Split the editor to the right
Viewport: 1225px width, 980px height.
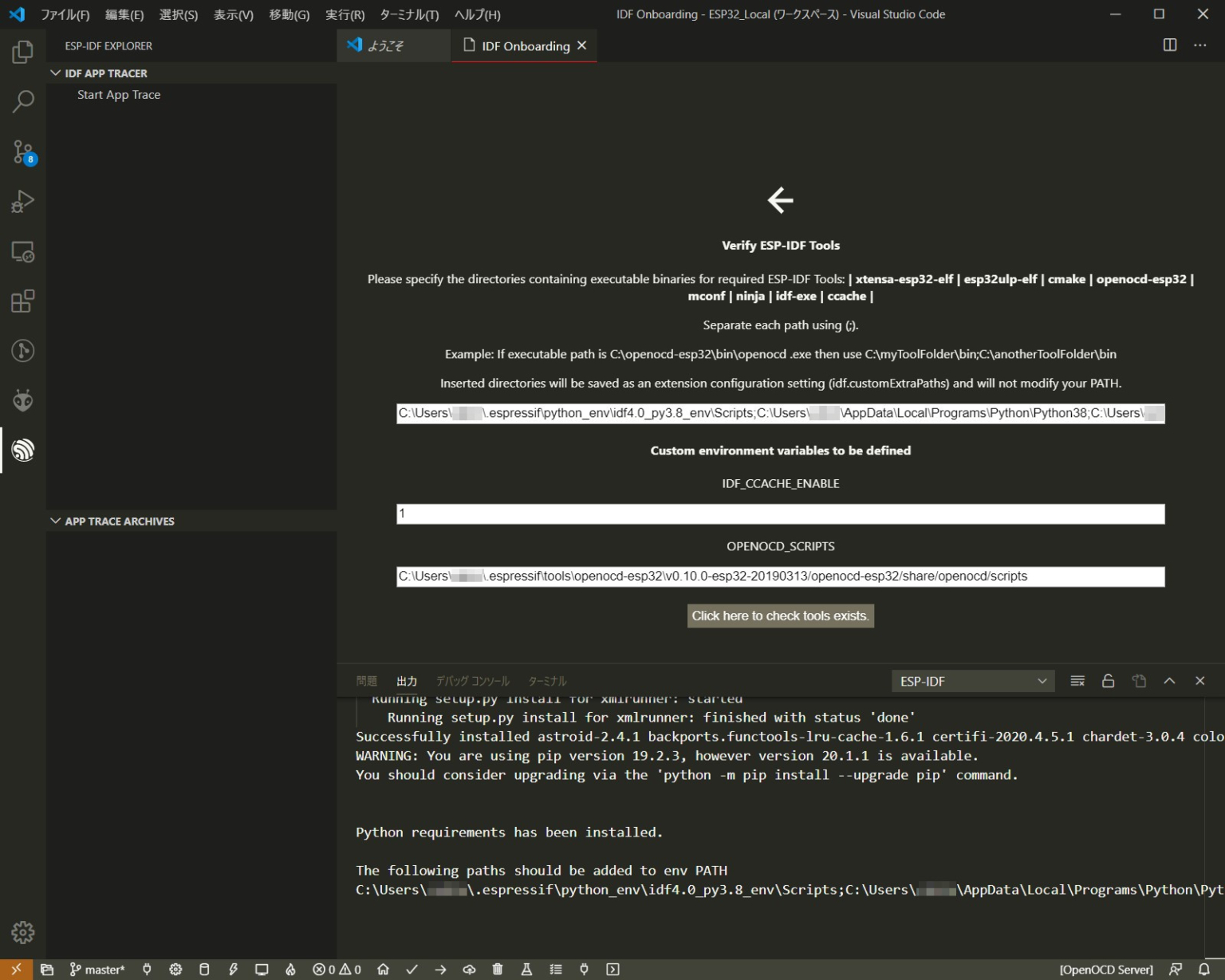pos(1169,45)
